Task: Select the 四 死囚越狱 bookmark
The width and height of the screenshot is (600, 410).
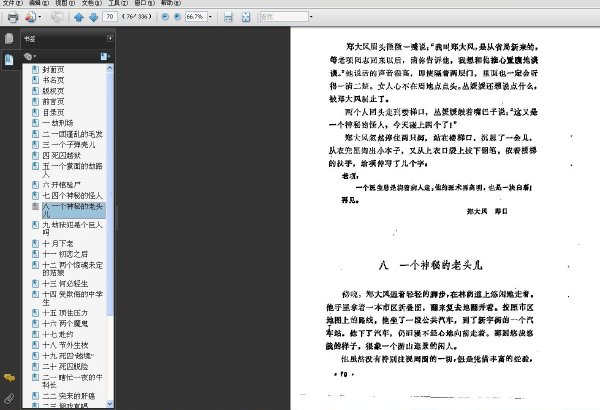Action: (62, 155)
